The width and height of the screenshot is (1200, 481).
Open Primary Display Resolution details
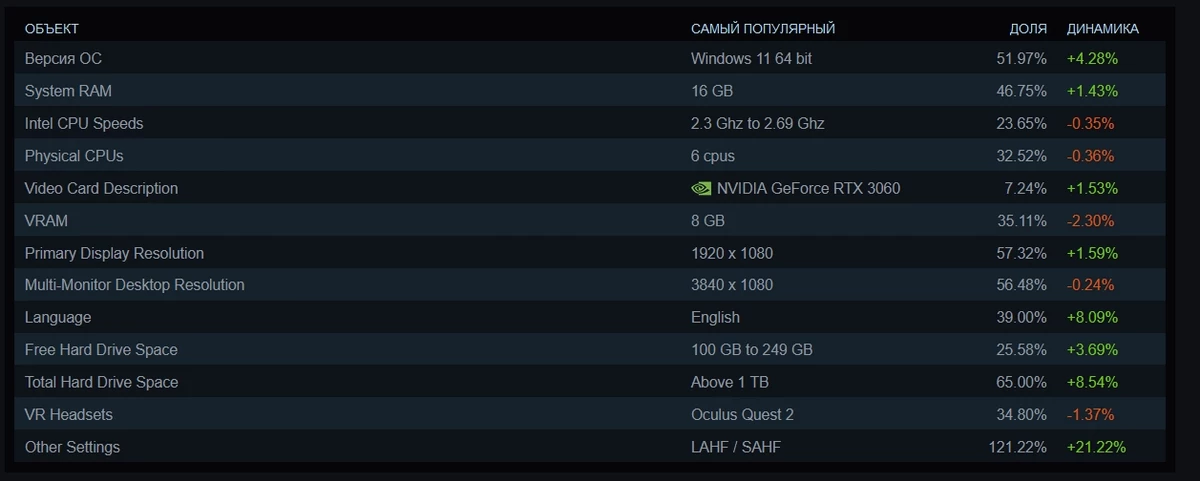pyautogui.click(x=590, y=253)
